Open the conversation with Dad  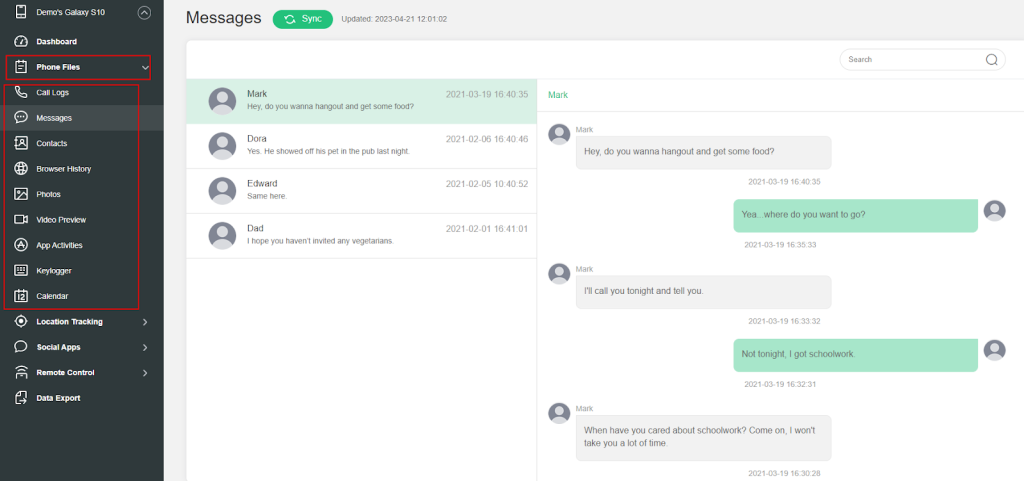[360, 235]
